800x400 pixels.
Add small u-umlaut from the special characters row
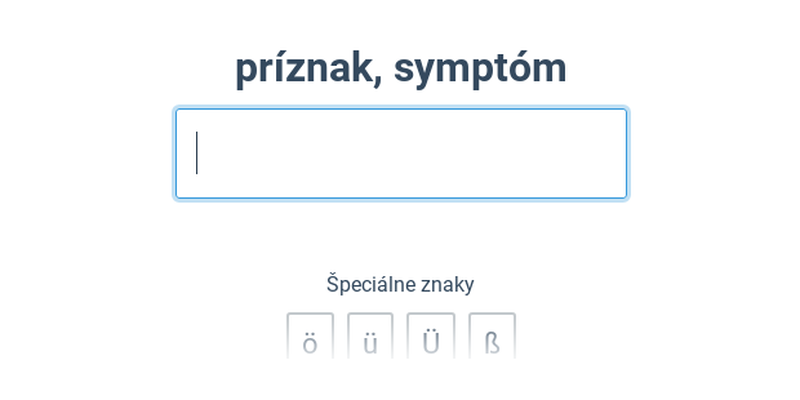point(370,337)
